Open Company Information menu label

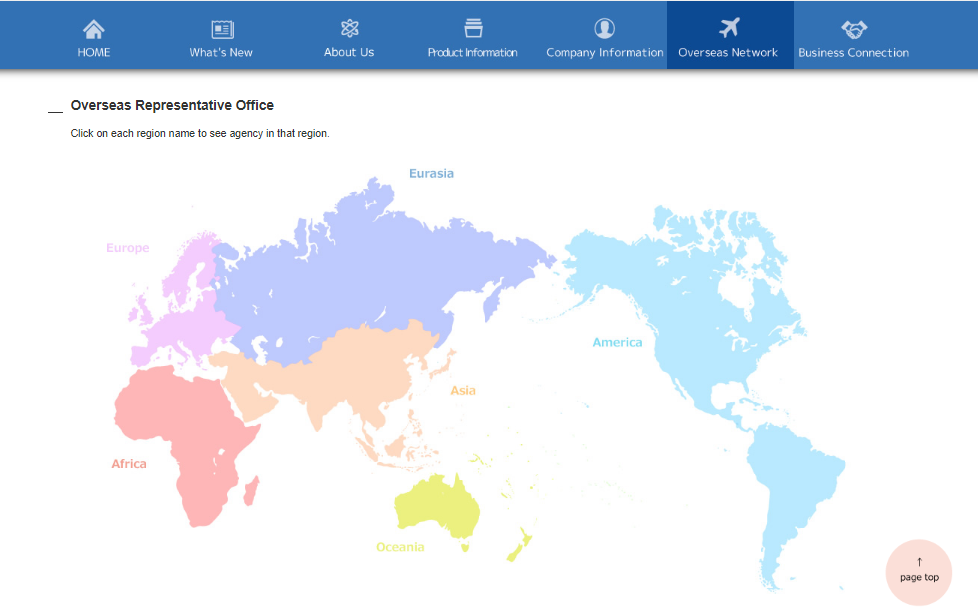coord(604,53)
